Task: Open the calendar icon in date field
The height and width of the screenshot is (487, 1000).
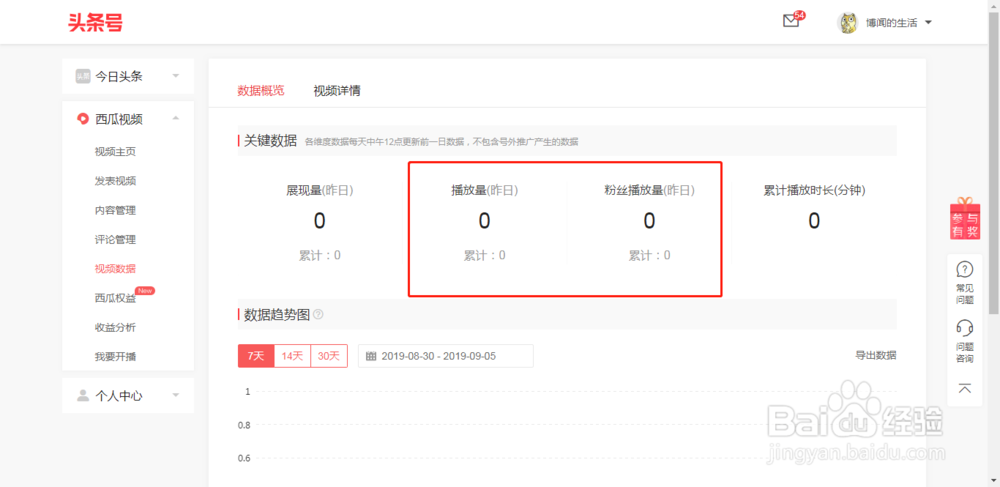Action: click(371, 356)
